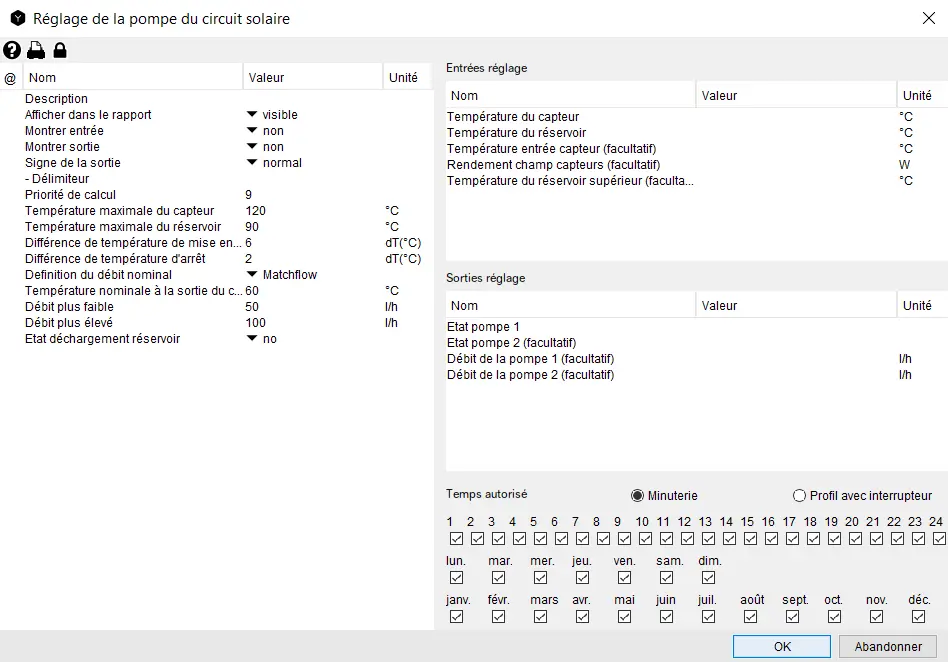This screenshot has width=948, height=662.
Task: Click the OK button
Action: 782,647
